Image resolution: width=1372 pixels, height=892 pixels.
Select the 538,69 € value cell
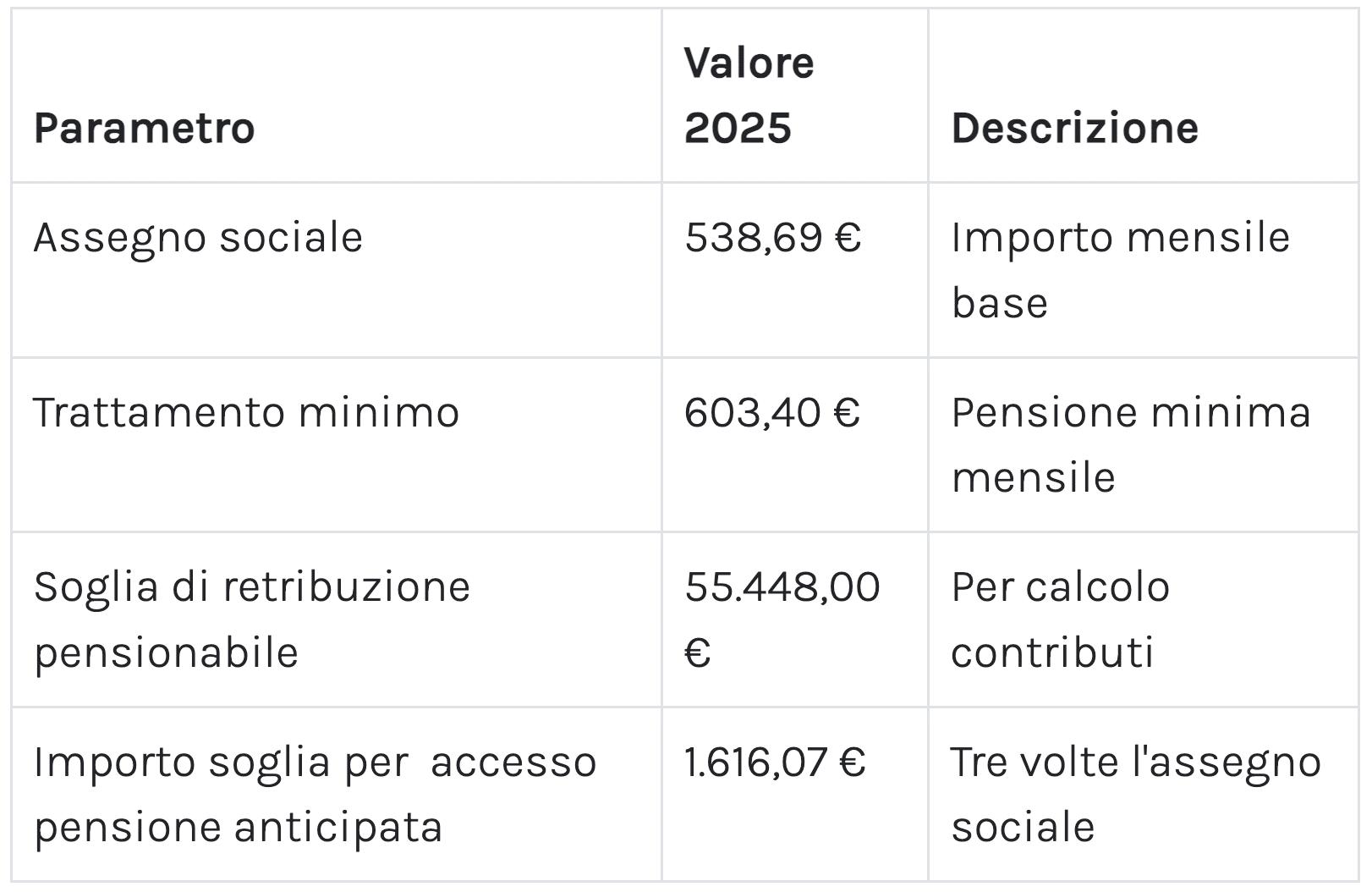click(x=772, y=237)
